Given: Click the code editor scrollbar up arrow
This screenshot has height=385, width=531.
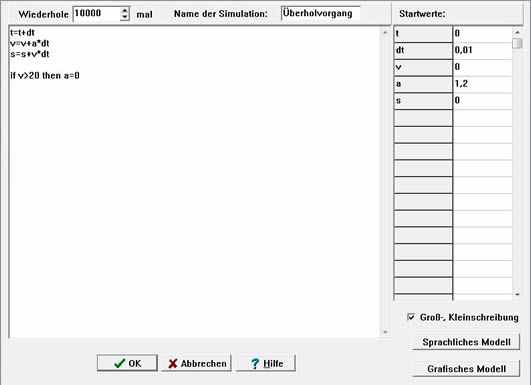Looking at the screenshot, I should 385,33.
